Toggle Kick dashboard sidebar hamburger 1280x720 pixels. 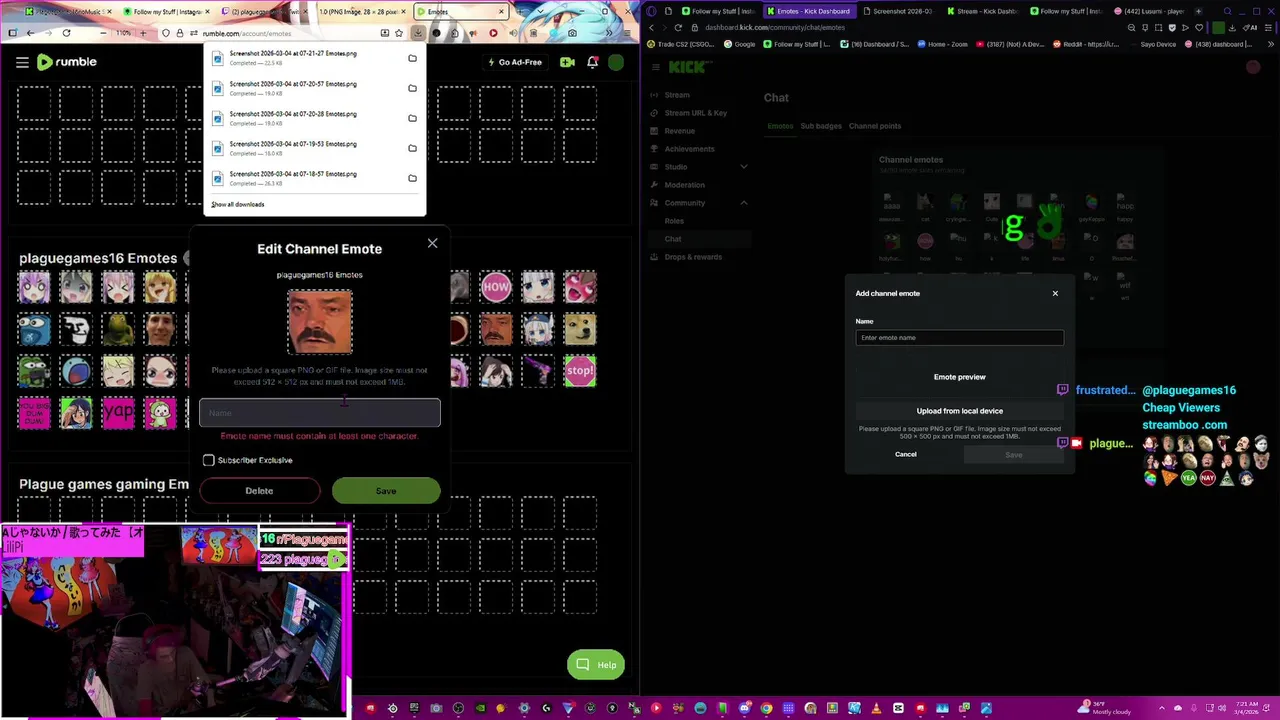point(655,67)
